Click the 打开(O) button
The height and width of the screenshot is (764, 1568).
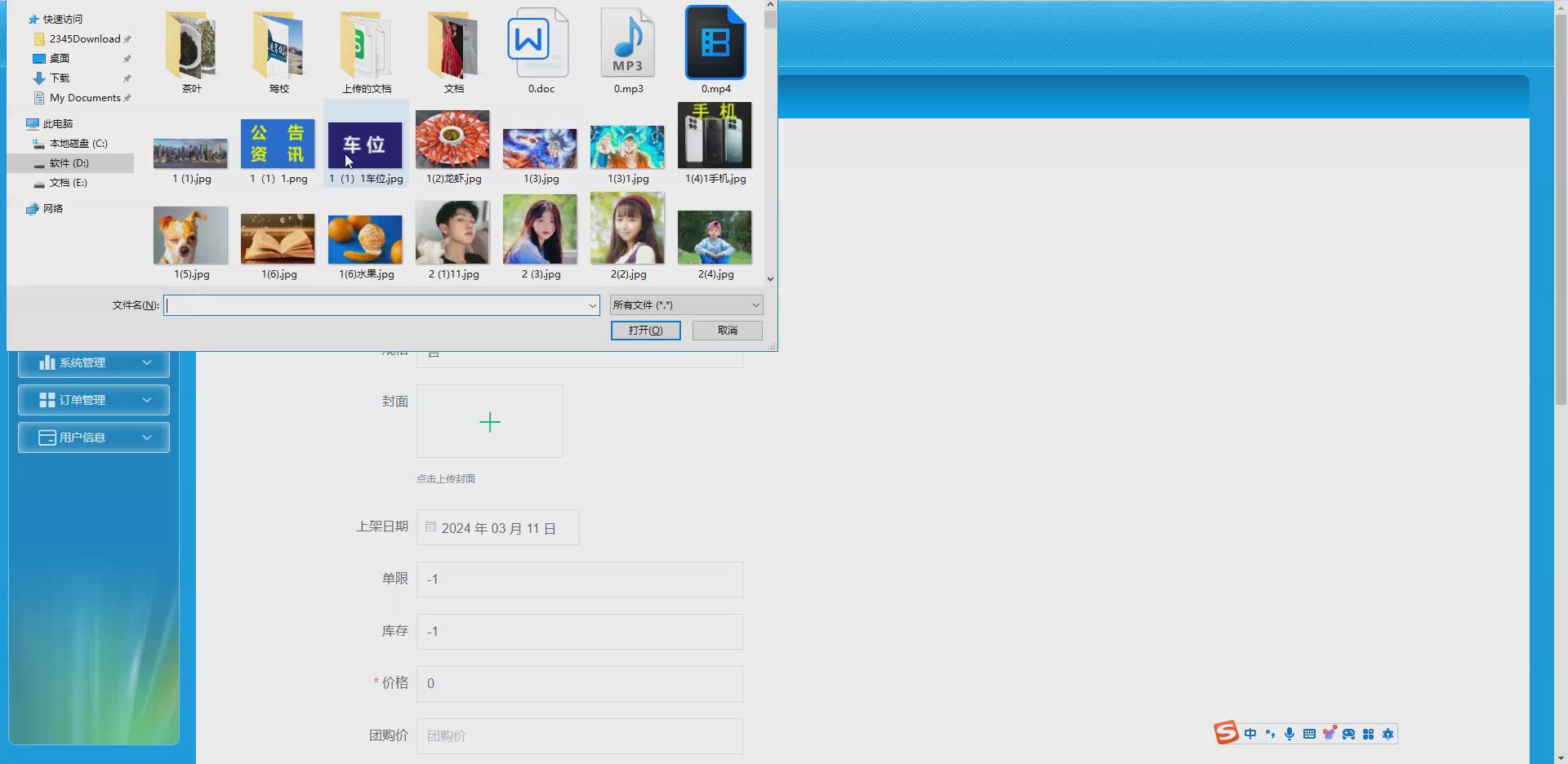[645, 331]
